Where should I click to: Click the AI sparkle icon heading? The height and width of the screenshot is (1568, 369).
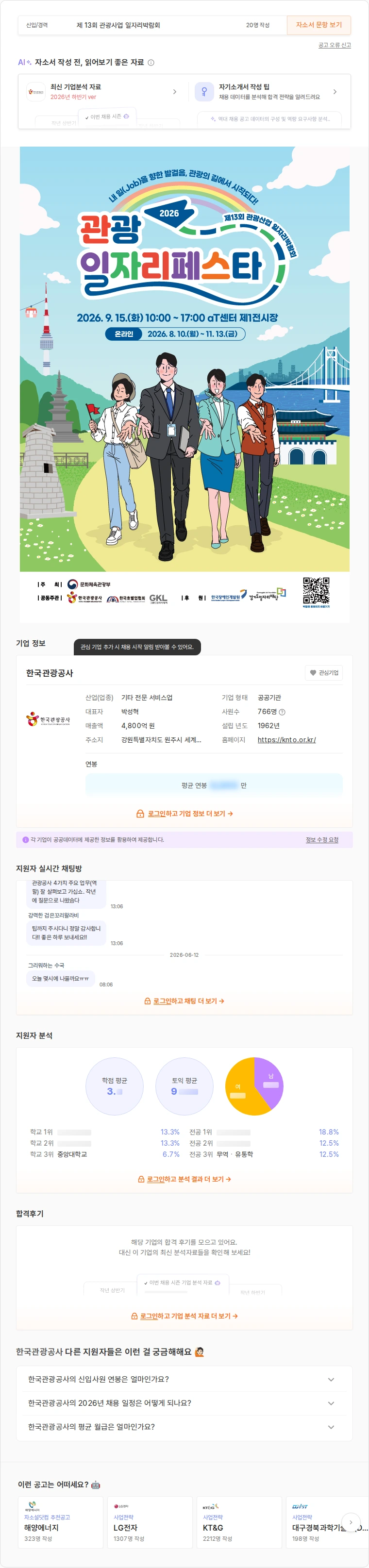(x=25, y=62)
